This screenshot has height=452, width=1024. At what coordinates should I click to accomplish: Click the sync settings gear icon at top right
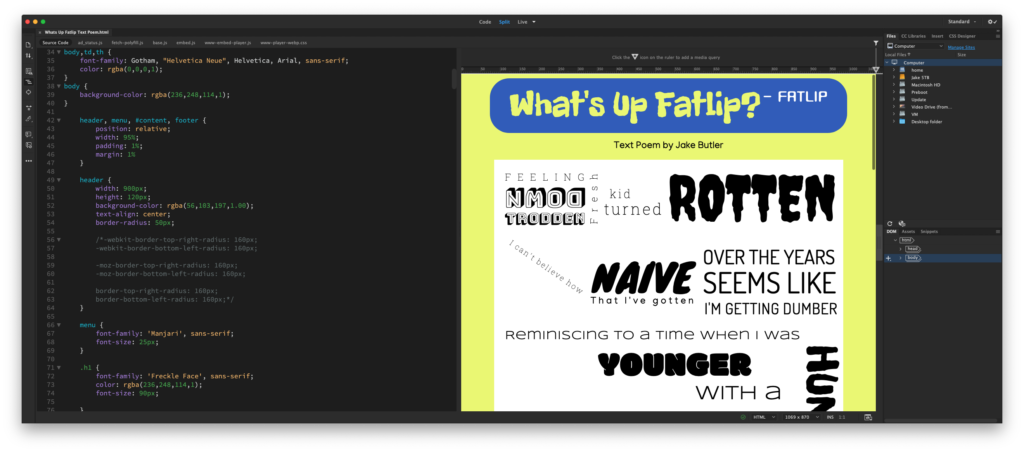pyautogui.click(x=991, y=21)
